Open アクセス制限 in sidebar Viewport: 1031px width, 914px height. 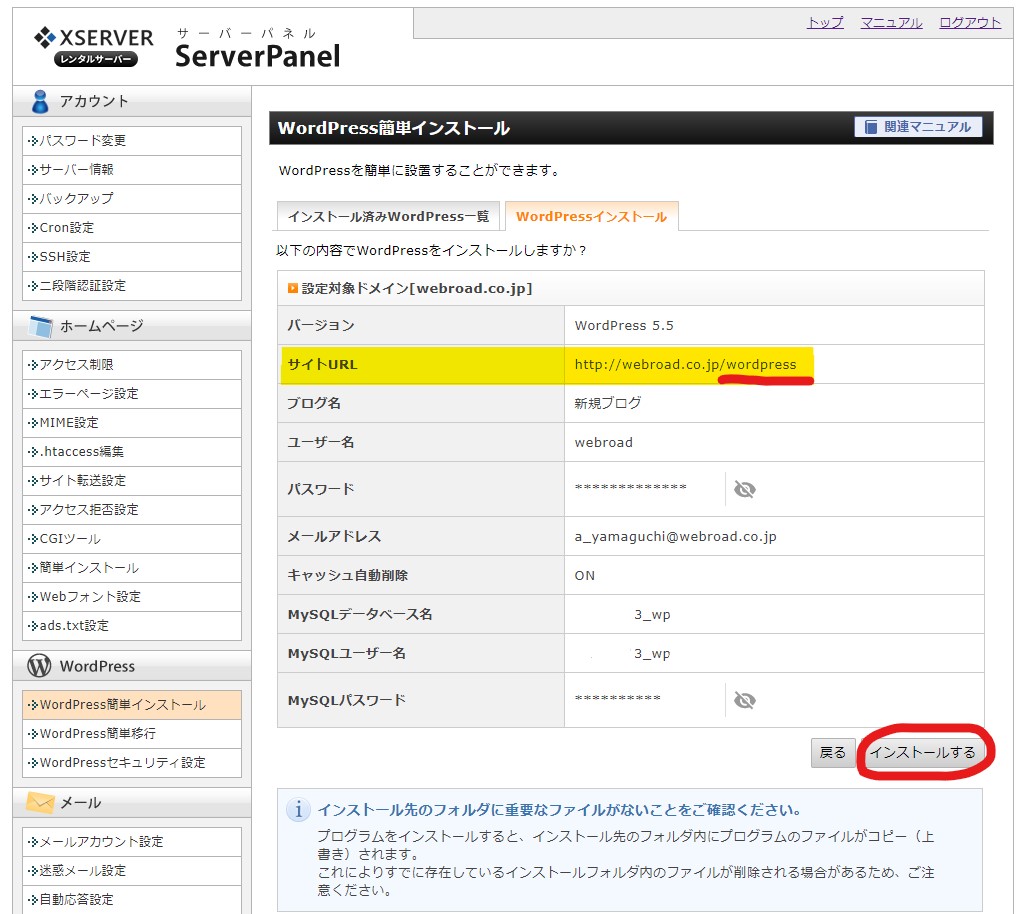coord(132,365)
